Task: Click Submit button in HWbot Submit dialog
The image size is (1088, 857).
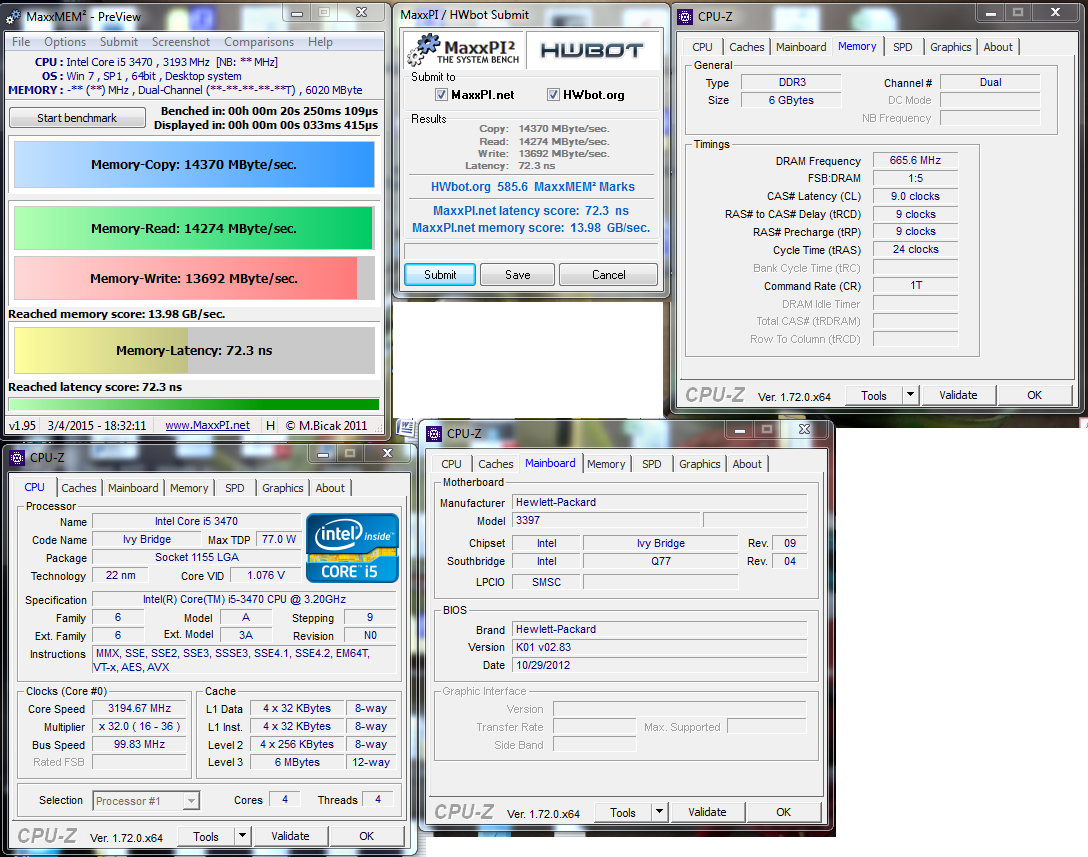Action: [x=440, y=275]
